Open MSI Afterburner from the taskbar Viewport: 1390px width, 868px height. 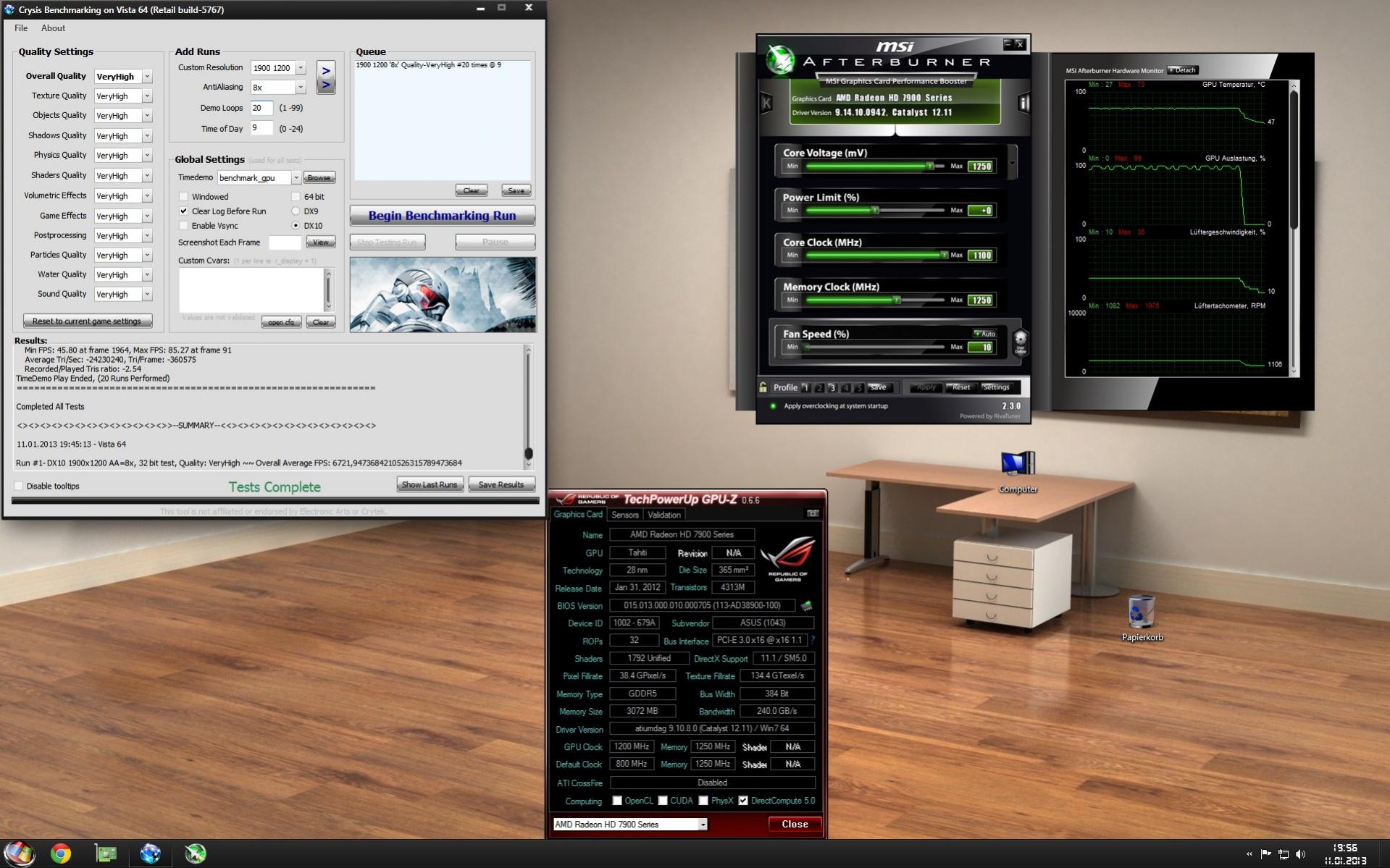(x=195, y=854)
